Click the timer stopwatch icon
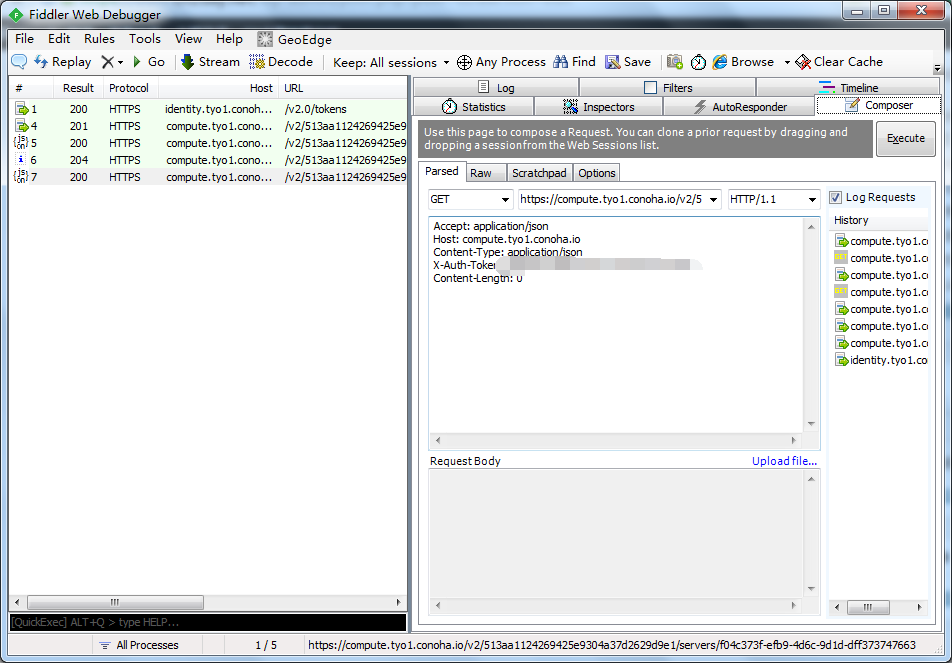952x663 pixels. click(x=698, y=62)
